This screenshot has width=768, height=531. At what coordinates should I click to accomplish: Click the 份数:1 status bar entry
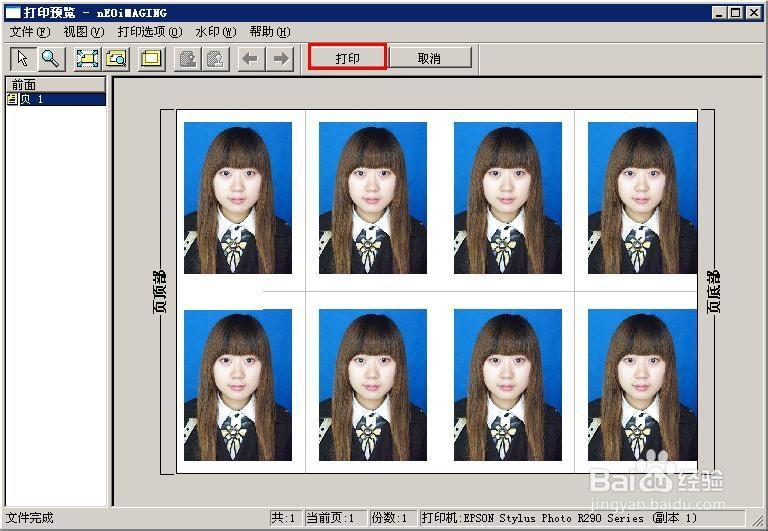tap(391, 518)
